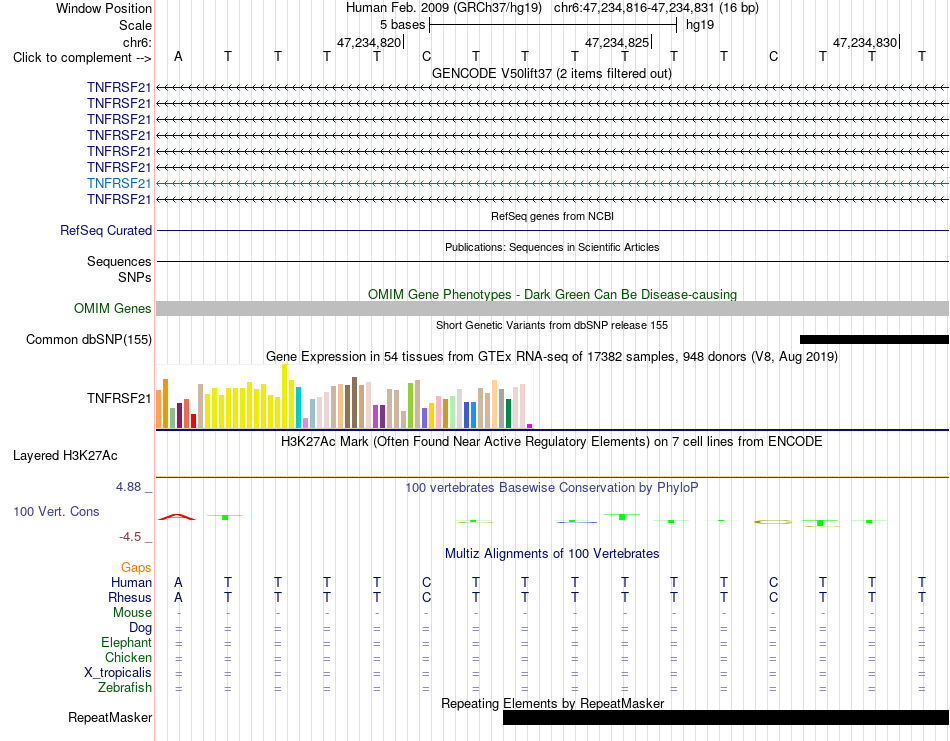950x741 pixels.
Task: Select the Window Position label
Action: coord(104,8)
